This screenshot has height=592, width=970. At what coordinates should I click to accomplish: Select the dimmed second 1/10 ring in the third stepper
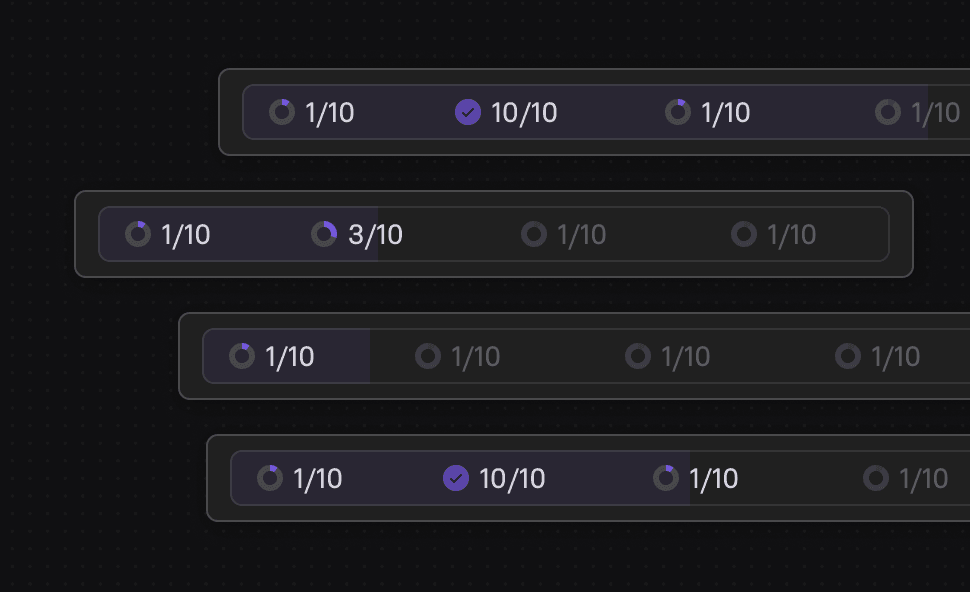427,356
